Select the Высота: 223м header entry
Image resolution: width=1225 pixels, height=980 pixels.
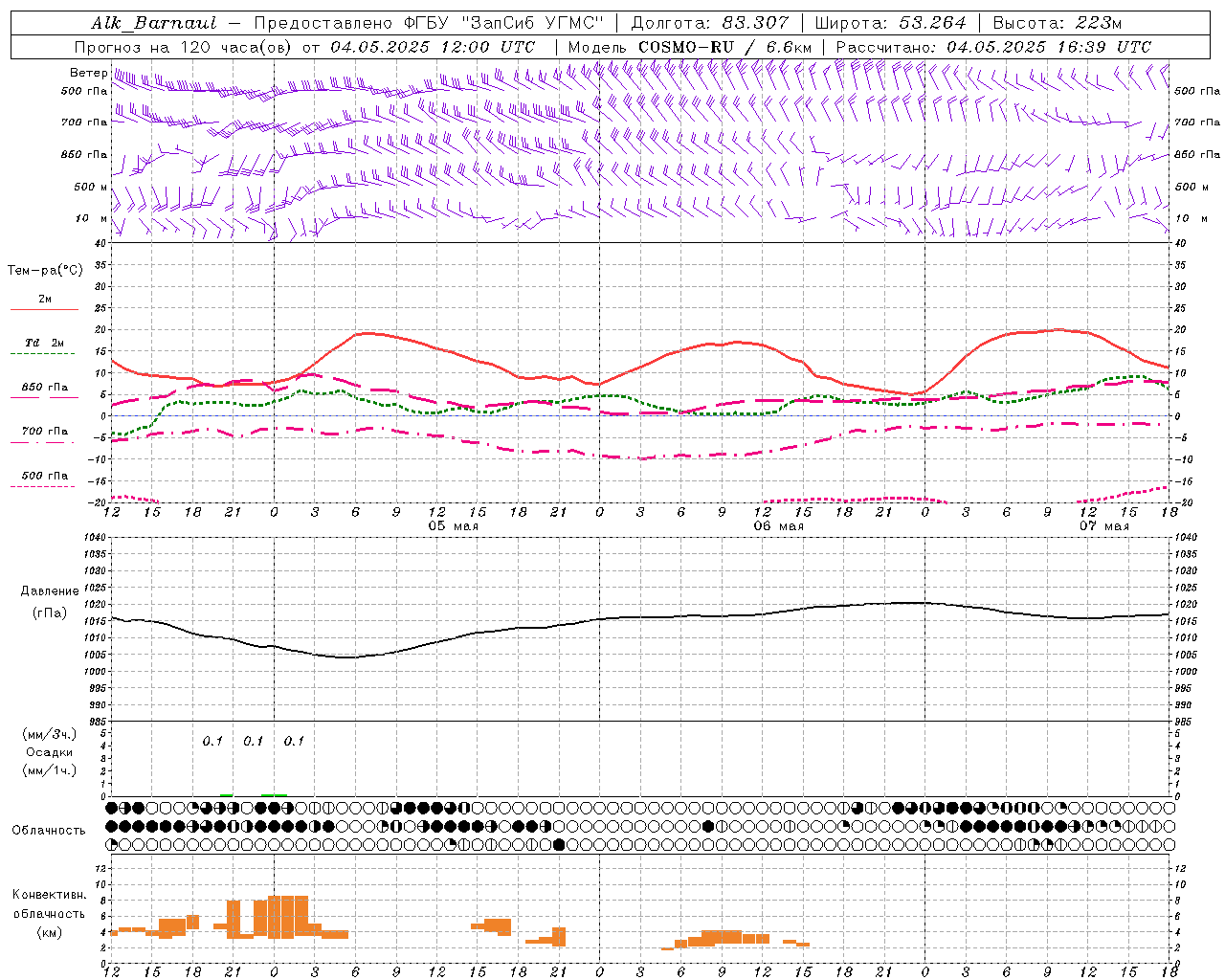1058,23
